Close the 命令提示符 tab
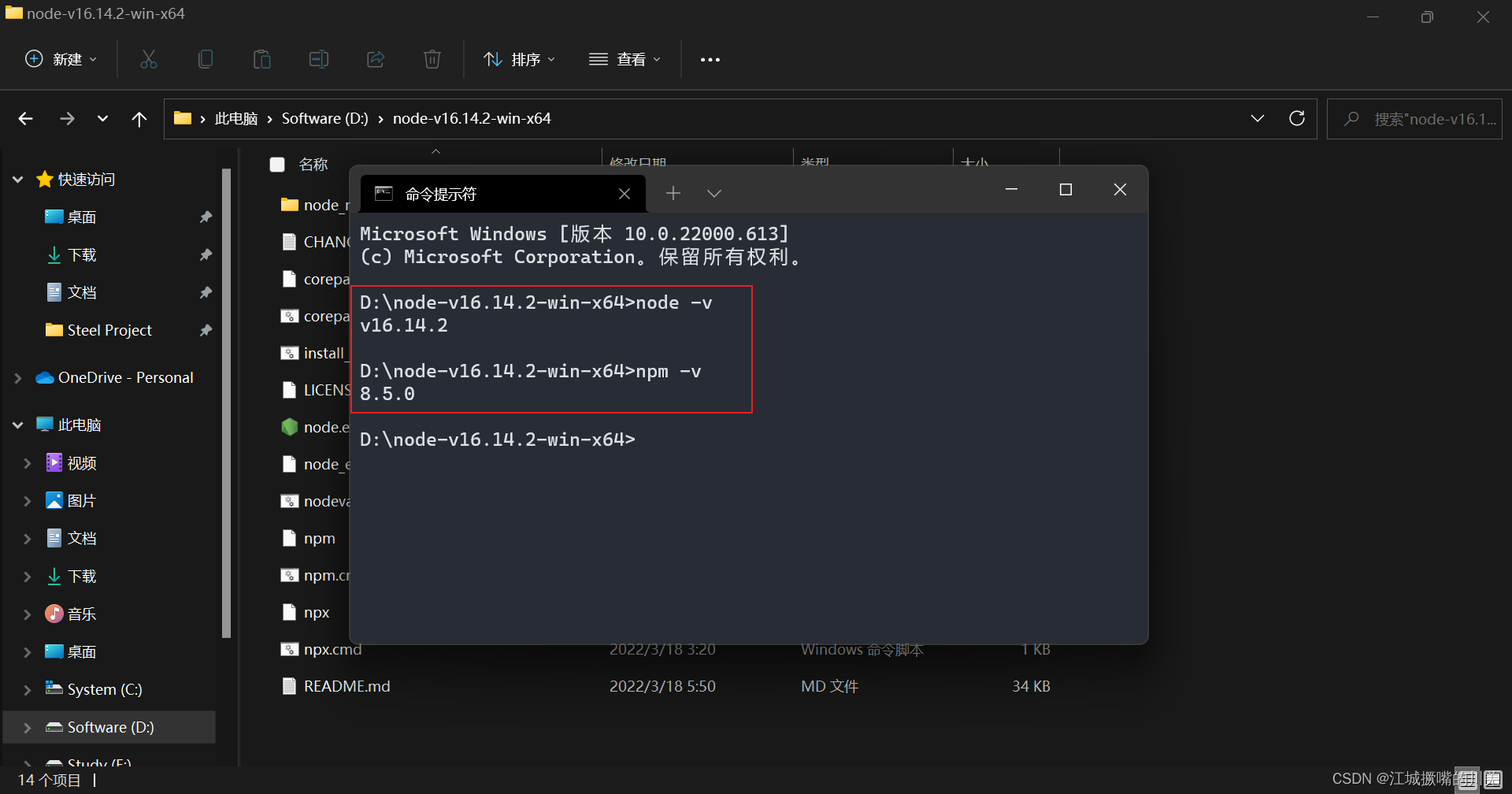This screenshot has width=1512, height=794. 624,194
